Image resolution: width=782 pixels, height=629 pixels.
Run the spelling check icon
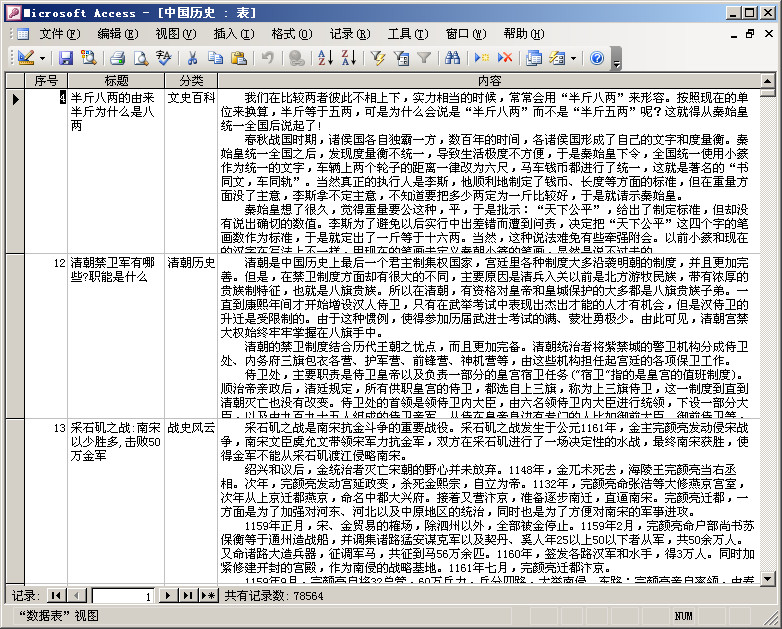tap(164, 58)
